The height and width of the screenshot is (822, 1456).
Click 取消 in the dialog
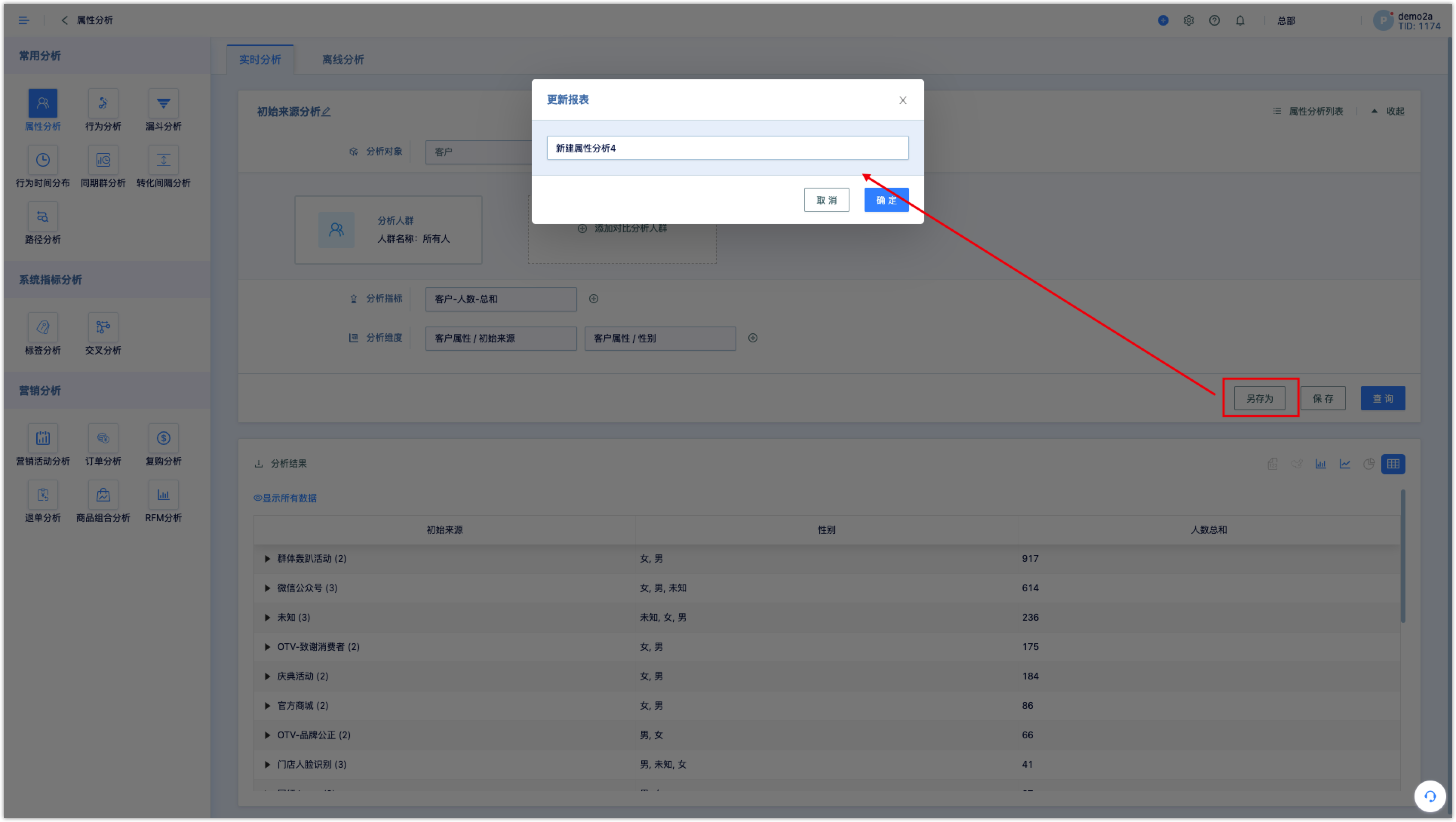(x=826, y=200)
